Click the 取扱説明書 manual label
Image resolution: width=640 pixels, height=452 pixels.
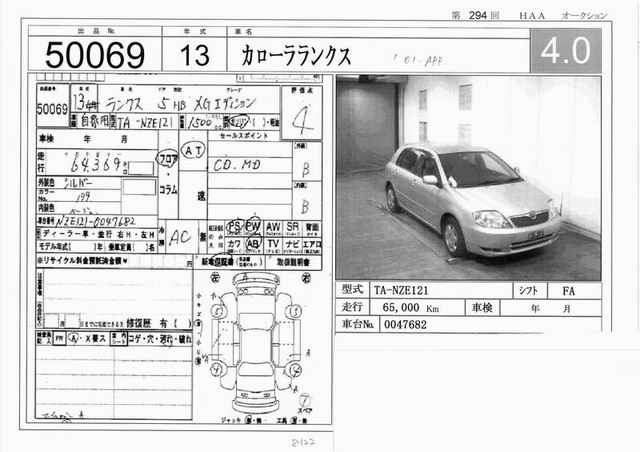[293, 262]
